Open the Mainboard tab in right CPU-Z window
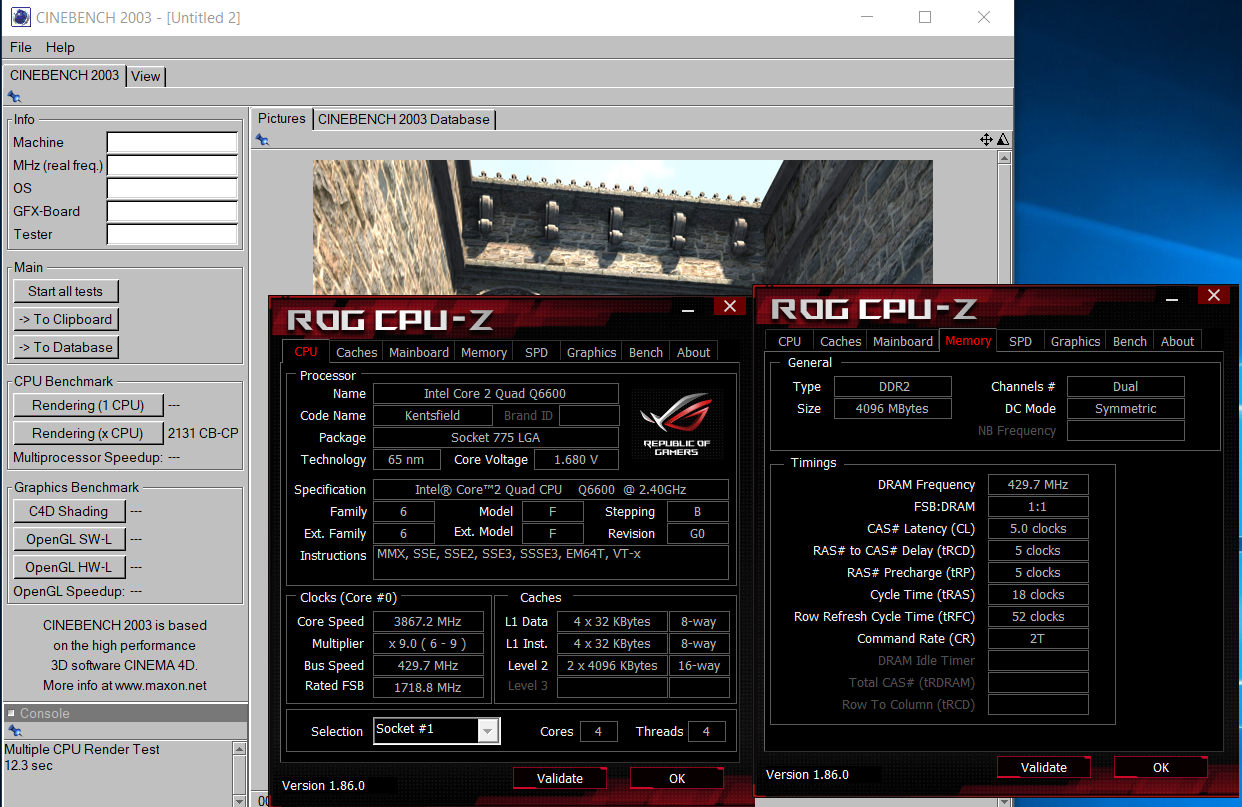This screenshot has height=807, width=1242. [903, 341]
